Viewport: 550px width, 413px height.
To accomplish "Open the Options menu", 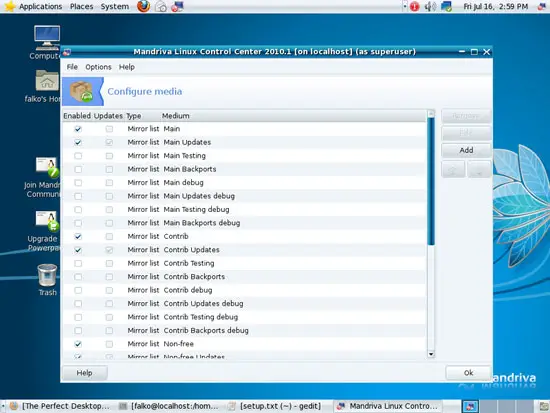I will click(x=98, y=67).
